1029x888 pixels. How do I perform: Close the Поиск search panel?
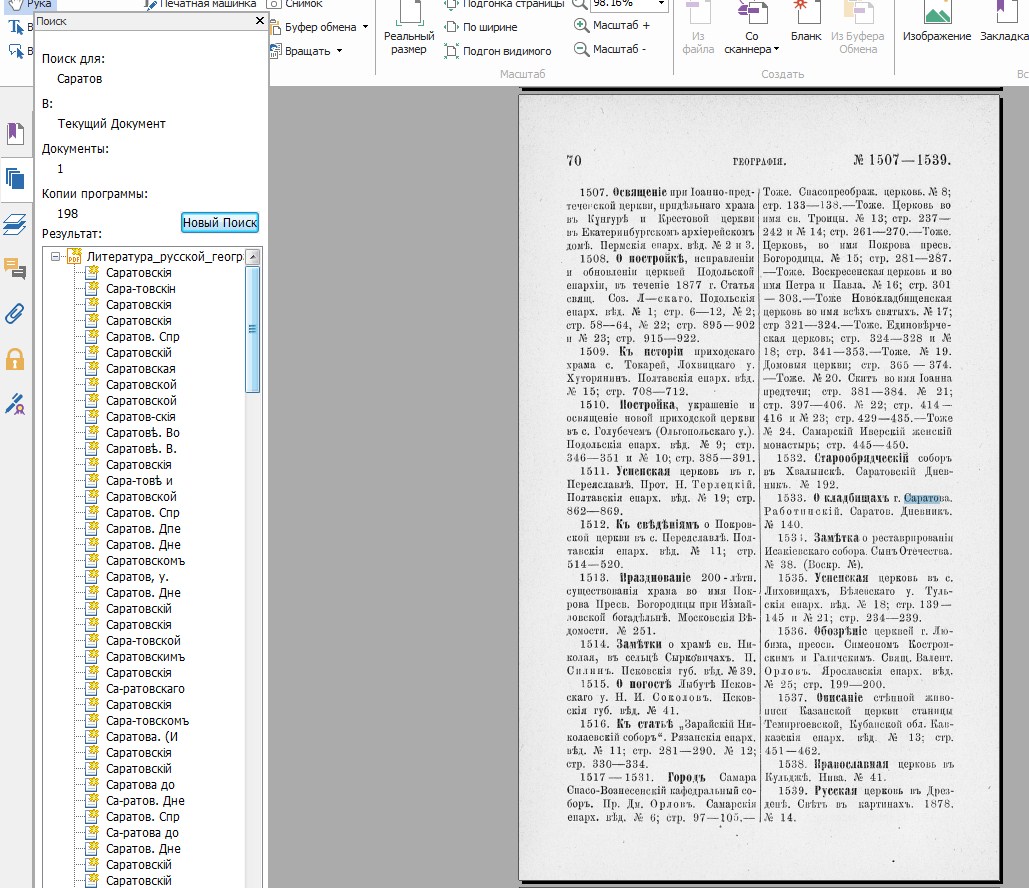[260, 21]
